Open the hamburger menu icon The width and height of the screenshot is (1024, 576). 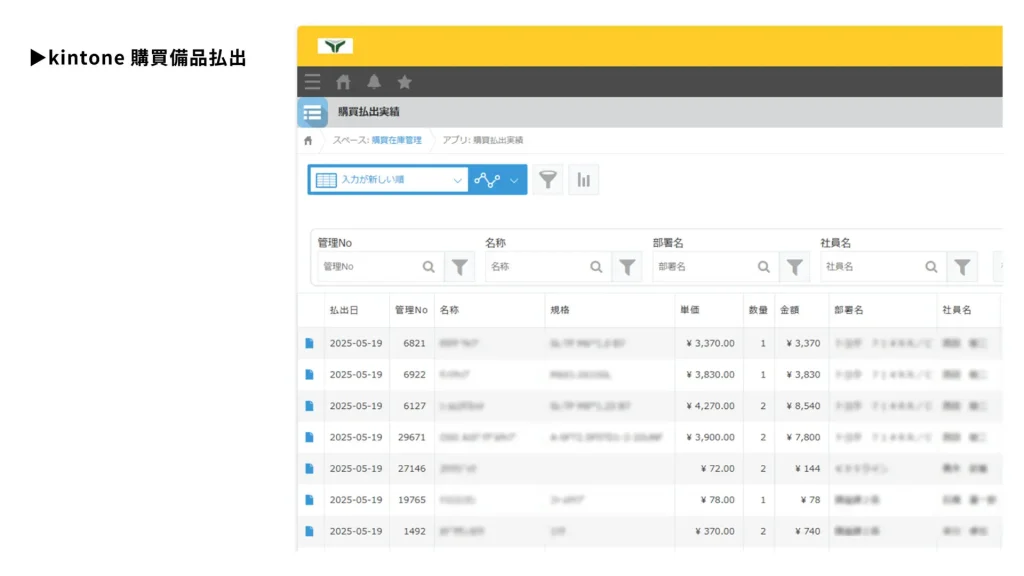(313, 82)
